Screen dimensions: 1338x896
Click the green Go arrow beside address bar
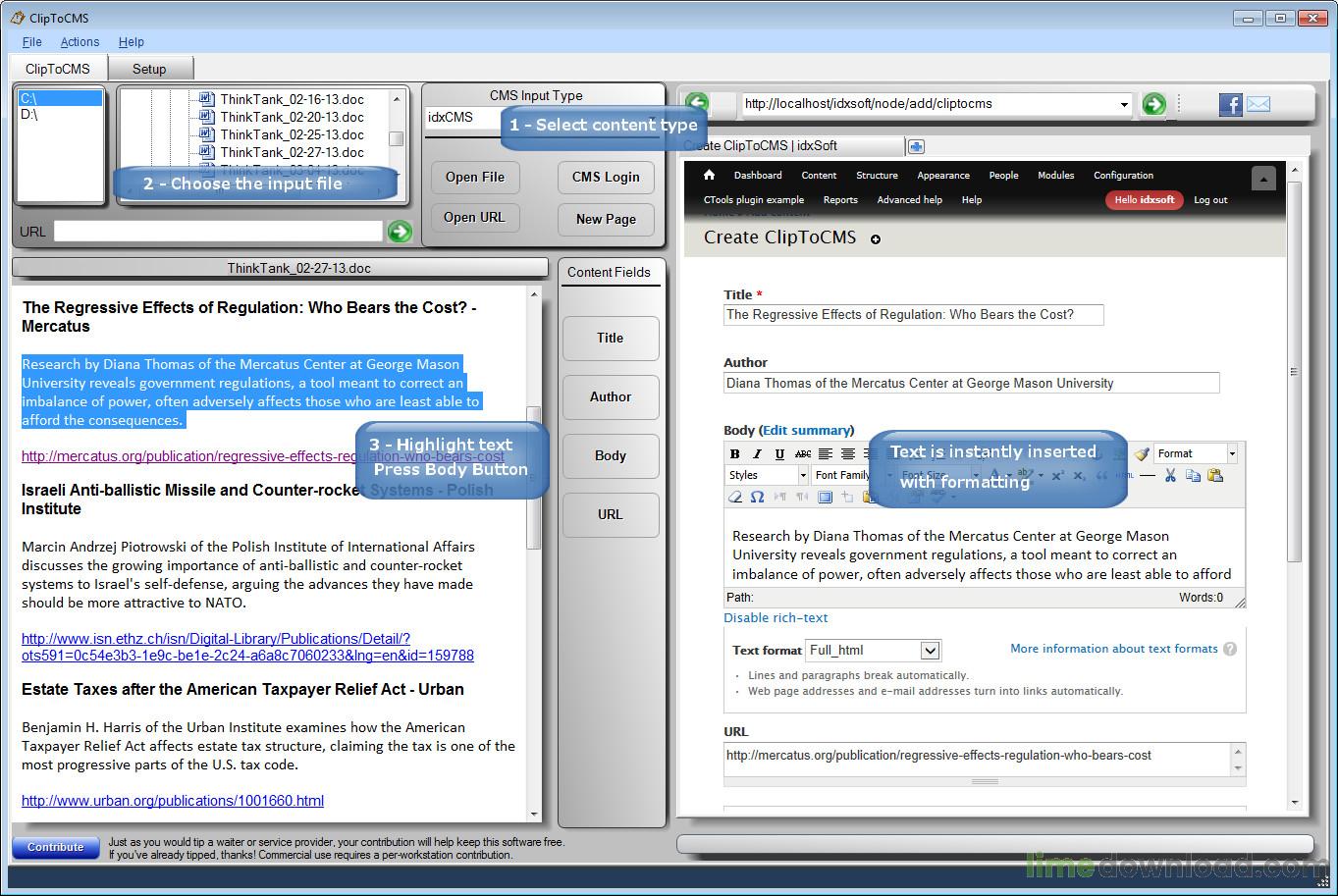[1154, 103]
